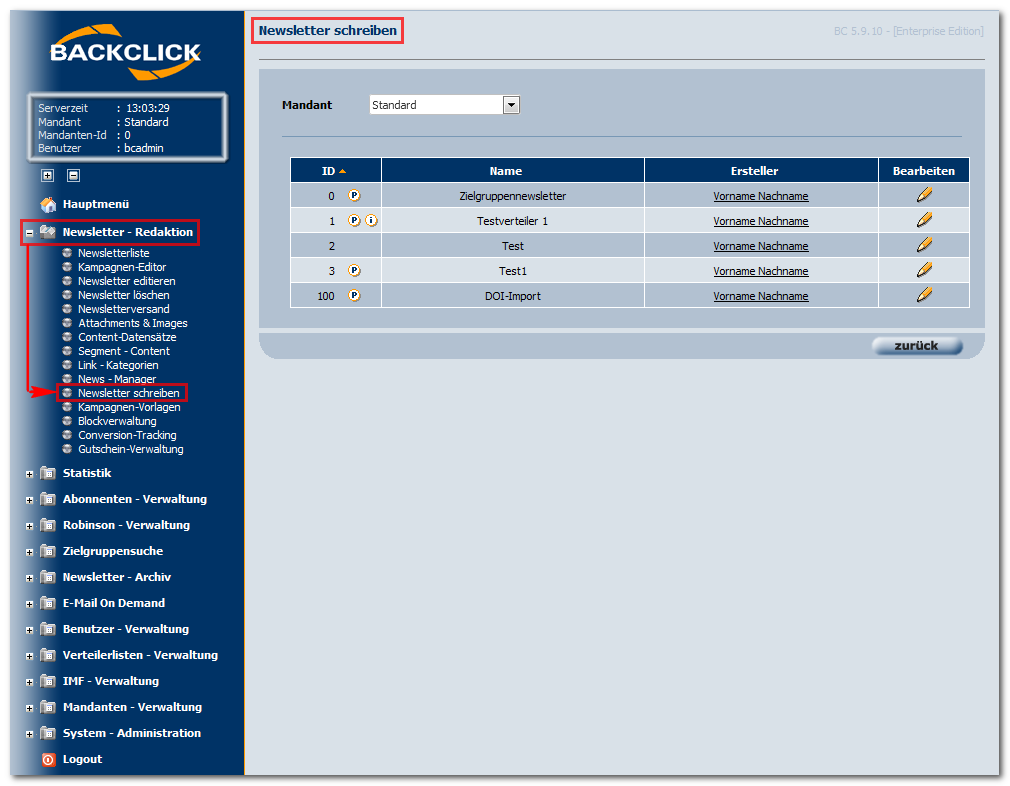Click the pencil edit icon for Zielgruppennewsletter
This screenshot has height=786, width=1010.
(924, 195)
